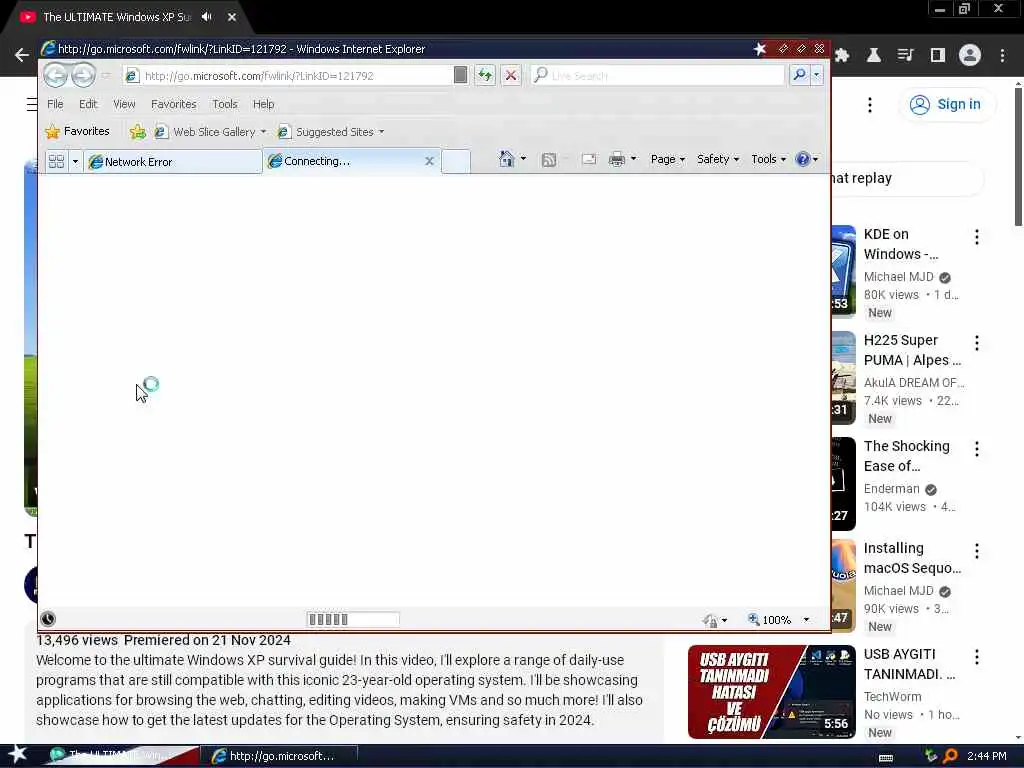Click the Internet Explorer forward arrow button
Screen dimensions: 1024x768
coord(83,76)
